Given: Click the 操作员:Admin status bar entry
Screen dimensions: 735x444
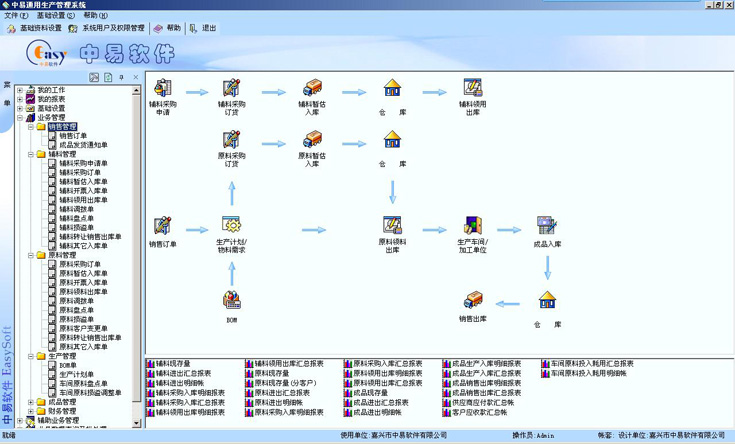Looking at the screenshot, I should pos(533,436).
